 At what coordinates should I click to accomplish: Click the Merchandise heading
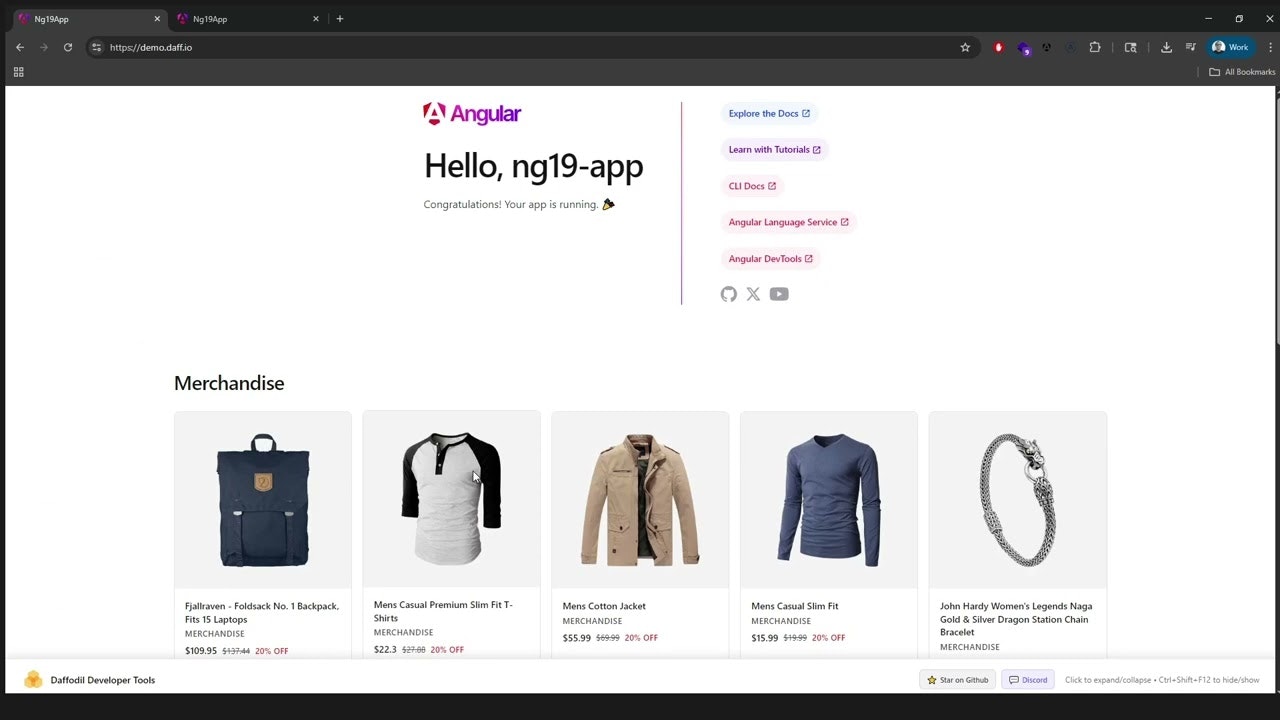pyautogui.click(x=229, y=383)
